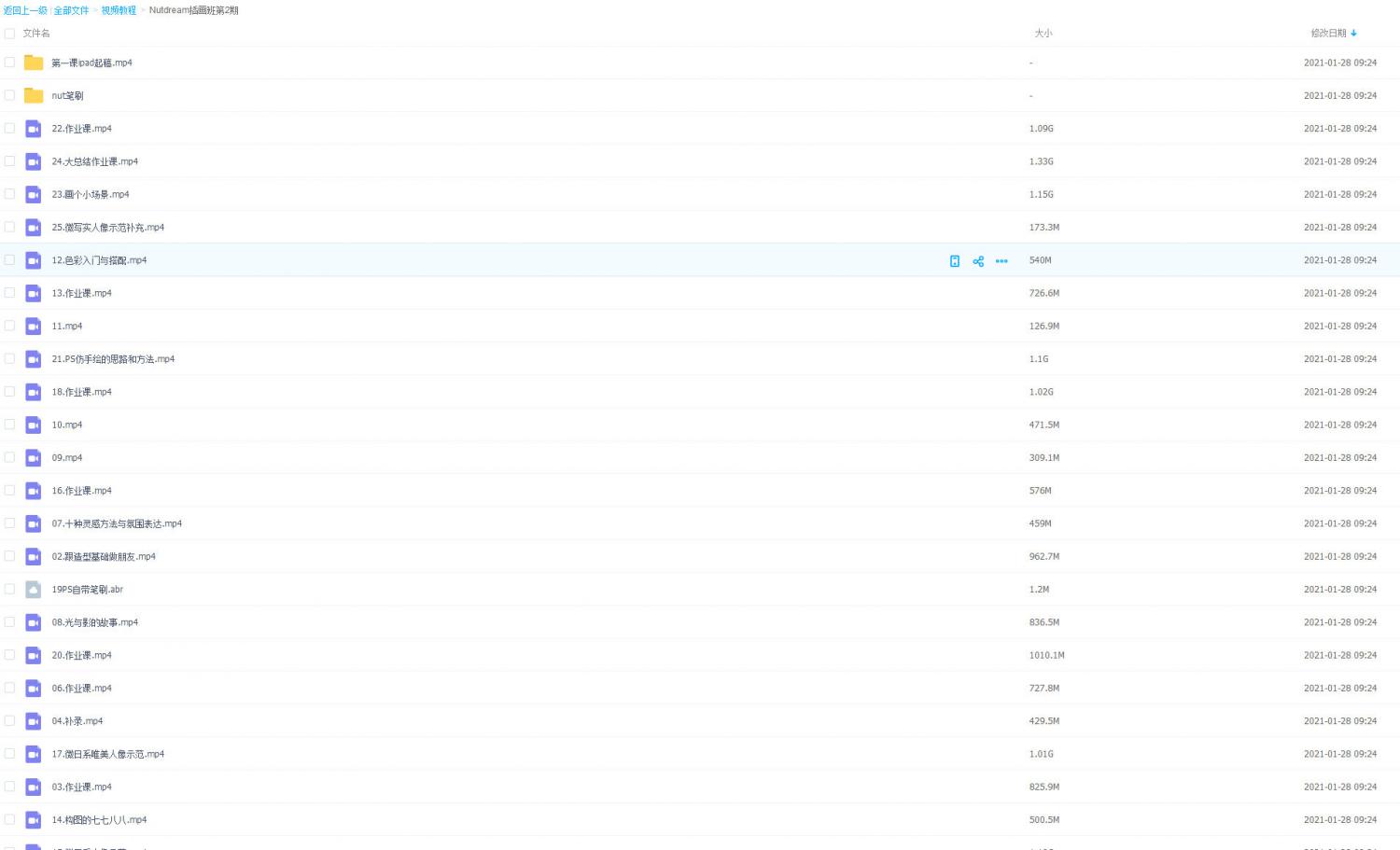Click the share icon on 12.色彩入门与搭配.mp4 row
This screenshot has height=850, width=1400.
pos(978,261)
